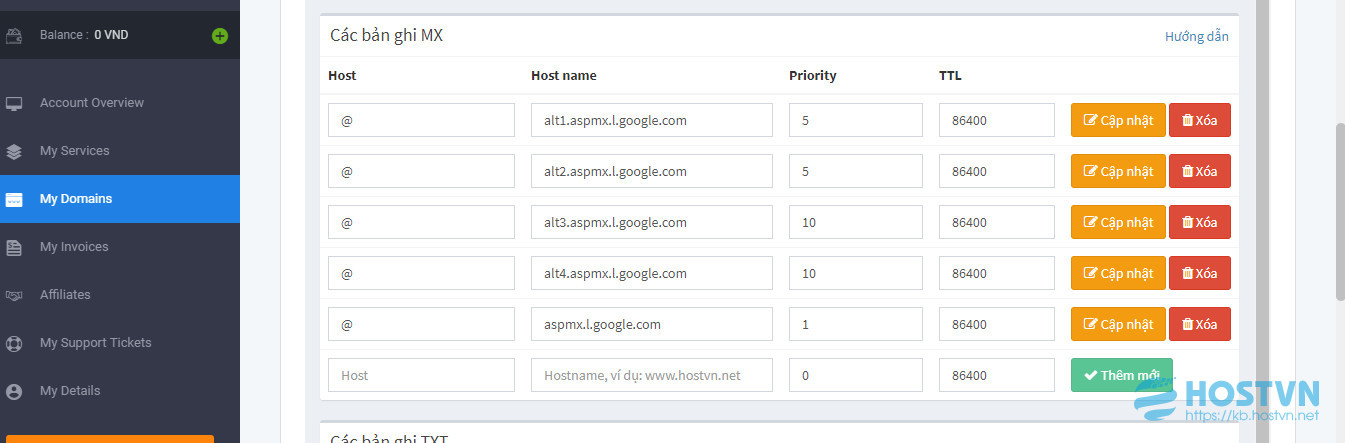Screen dimensions: 1345x443
Task: Click the wallet icon beside Balance
Action: (14, 36)
